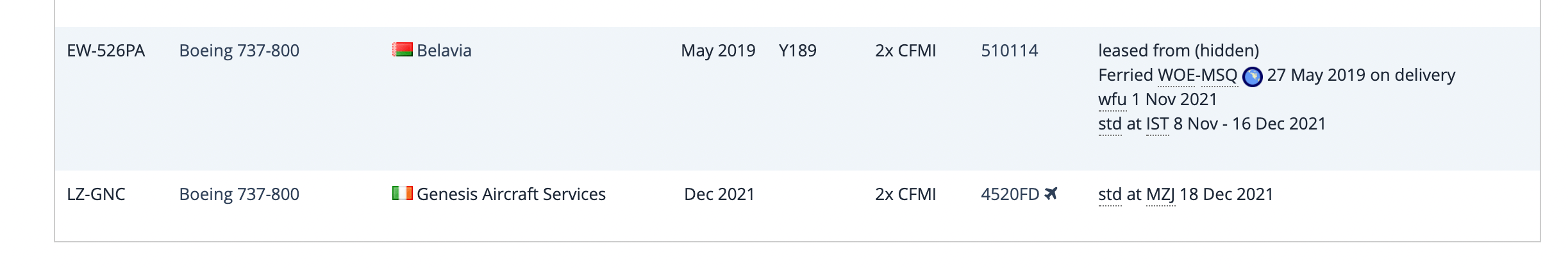Click the std abbreviation before IST
This screenshot has height=268, width=1568.
[1110, 124]
